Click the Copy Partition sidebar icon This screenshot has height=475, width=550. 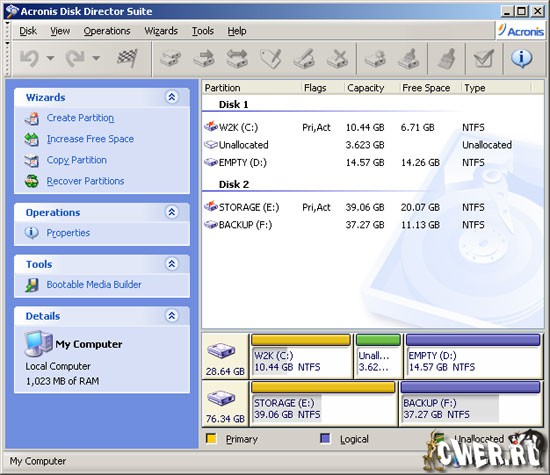tap(32, 160)
